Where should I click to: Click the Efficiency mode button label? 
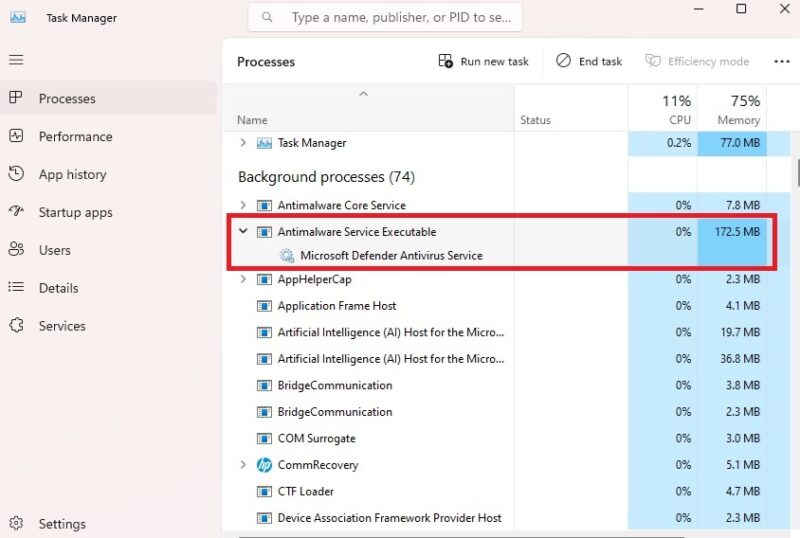(x=708, y=62)
